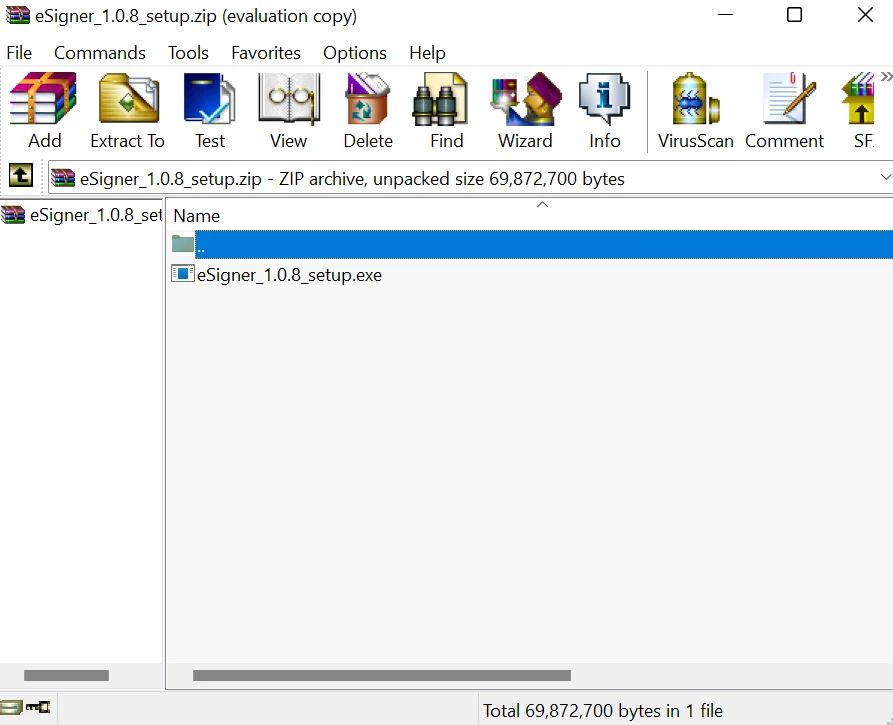
Task: Sort by the Name column header
Action: click(x=196, y=216)
